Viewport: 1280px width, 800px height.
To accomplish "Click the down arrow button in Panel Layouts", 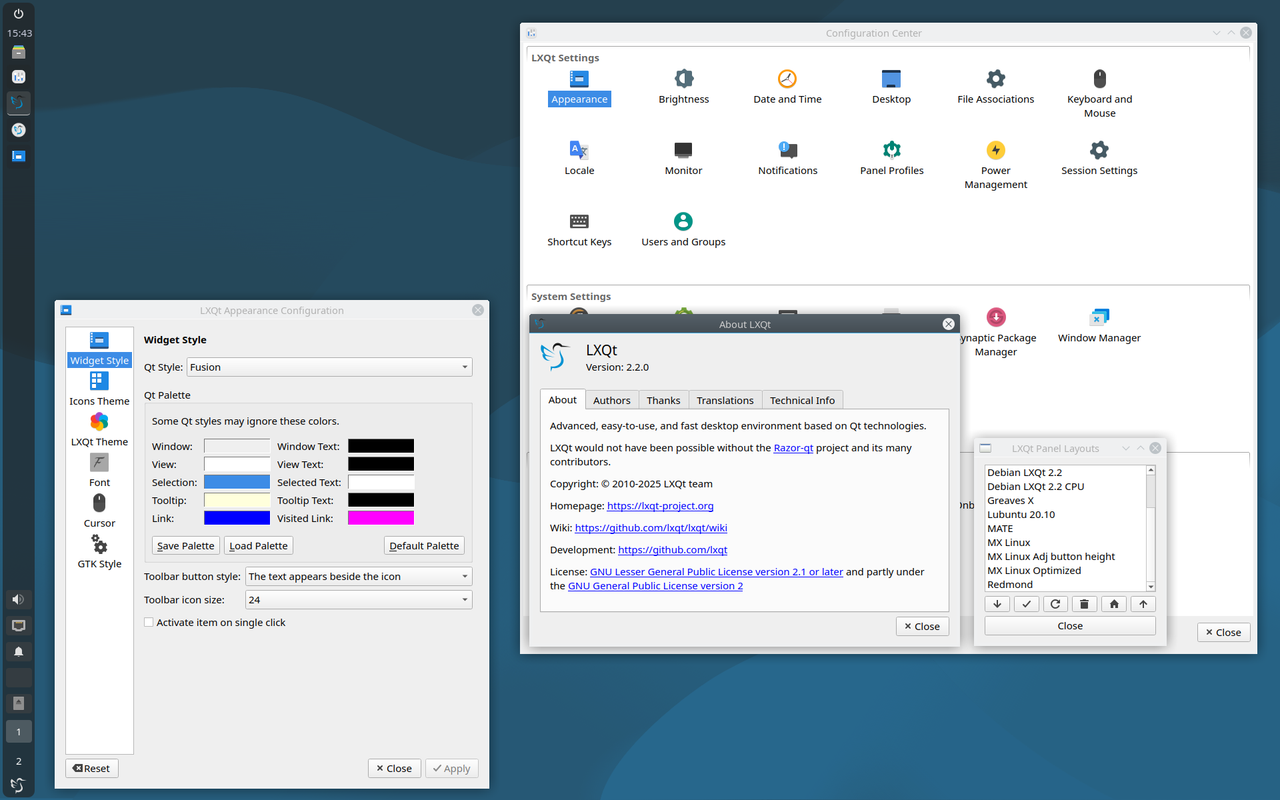I will [997, 604].
